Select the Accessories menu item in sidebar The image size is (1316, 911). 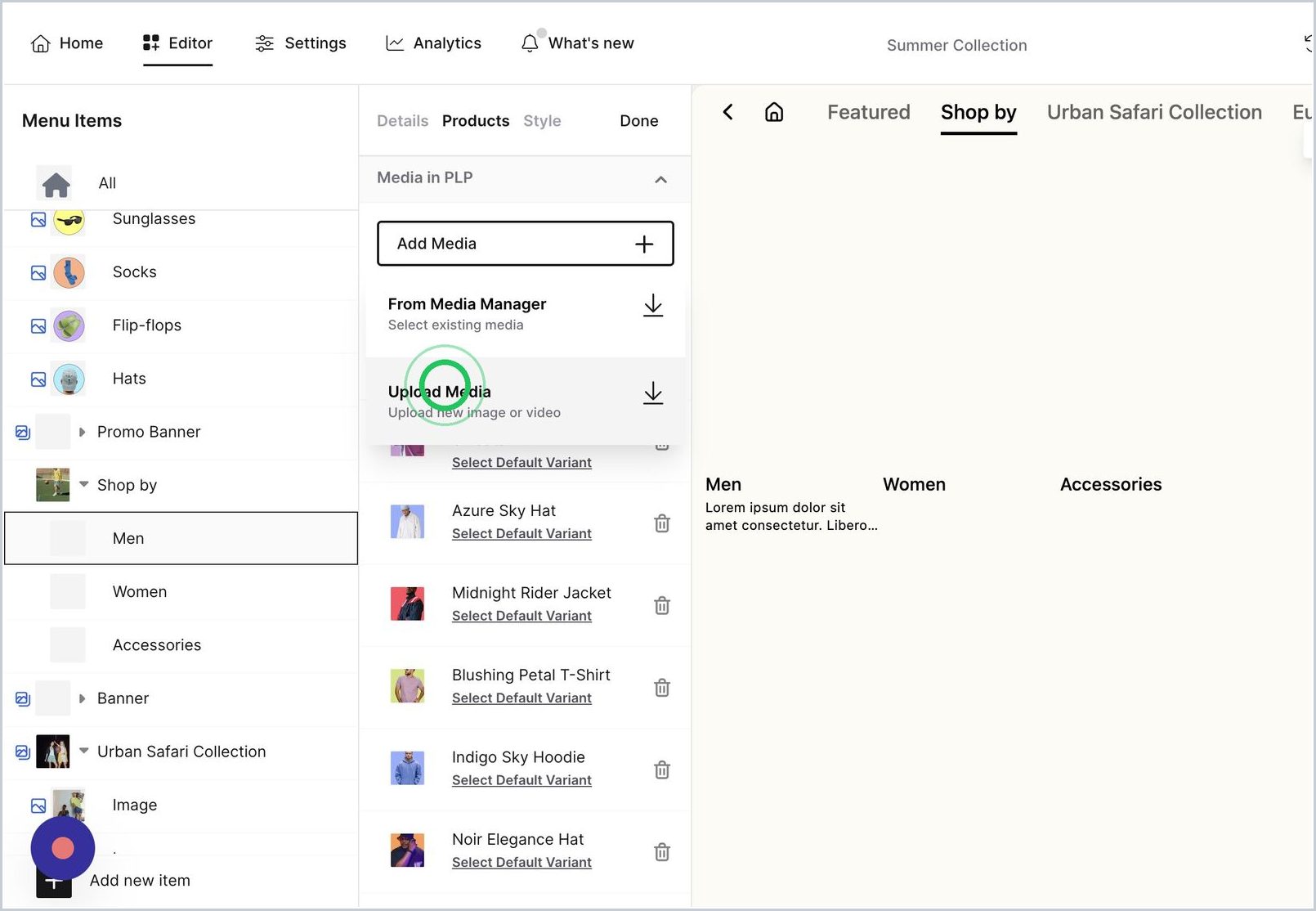pyautogui.click(x=181, y=644)
